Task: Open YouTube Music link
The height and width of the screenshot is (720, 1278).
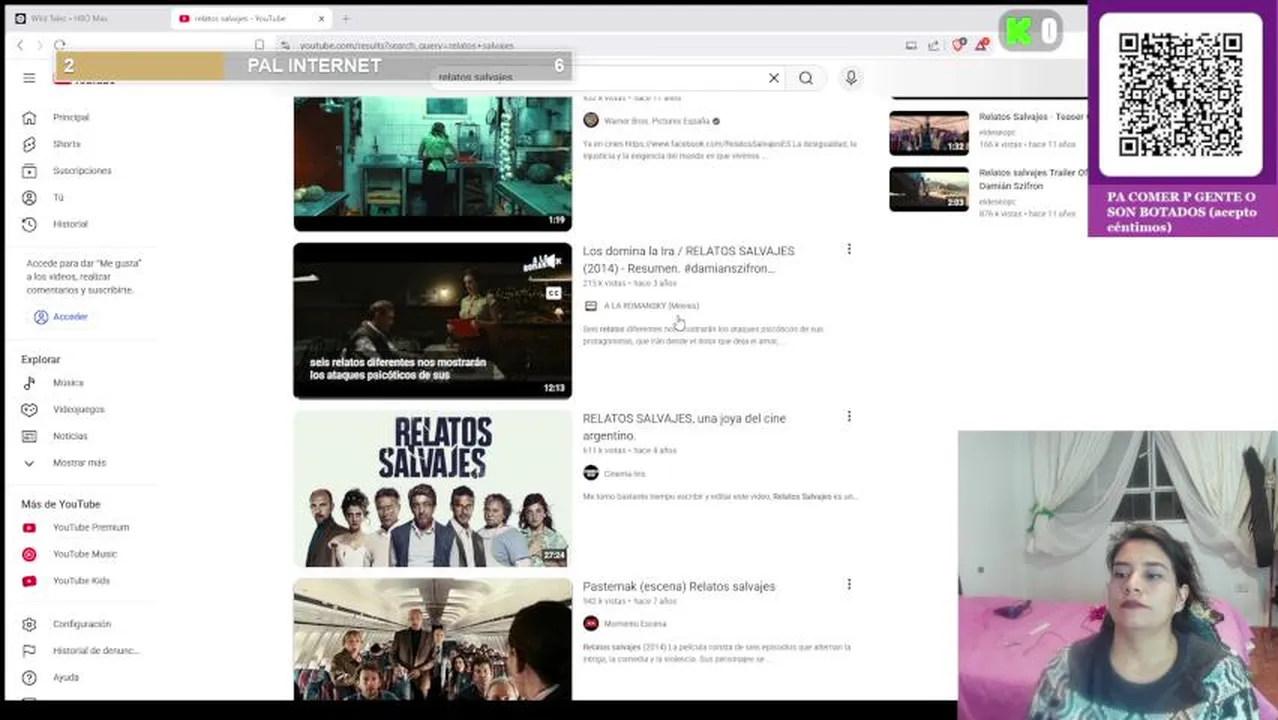Action: pyautogui.click(x=84, y=554)
